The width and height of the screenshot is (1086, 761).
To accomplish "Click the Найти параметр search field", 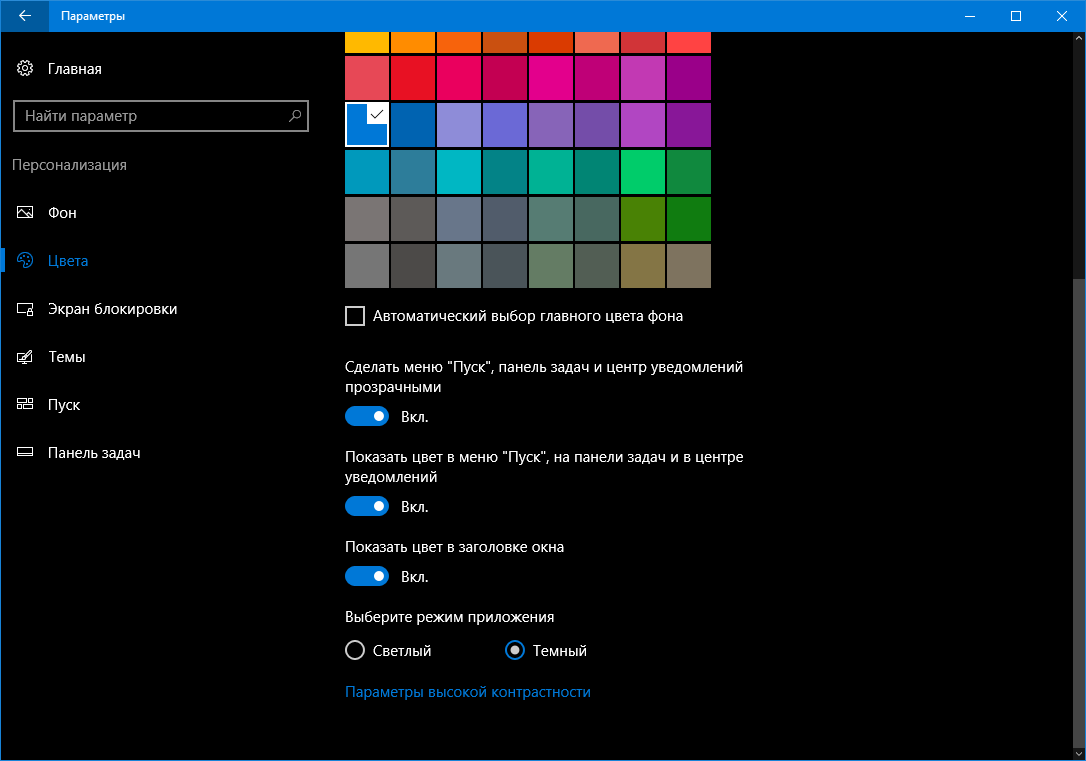I will (150, 116).
